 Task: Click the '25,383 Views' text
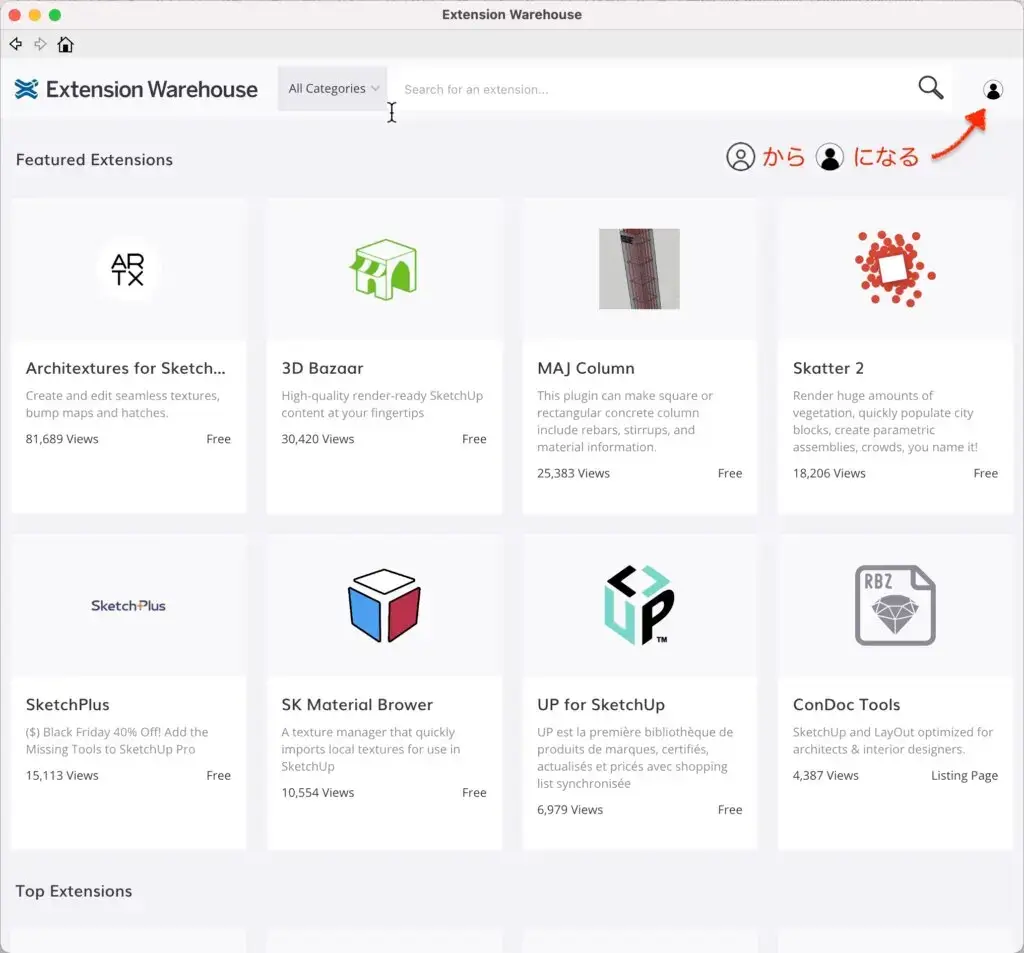click(x=573, y=473)
